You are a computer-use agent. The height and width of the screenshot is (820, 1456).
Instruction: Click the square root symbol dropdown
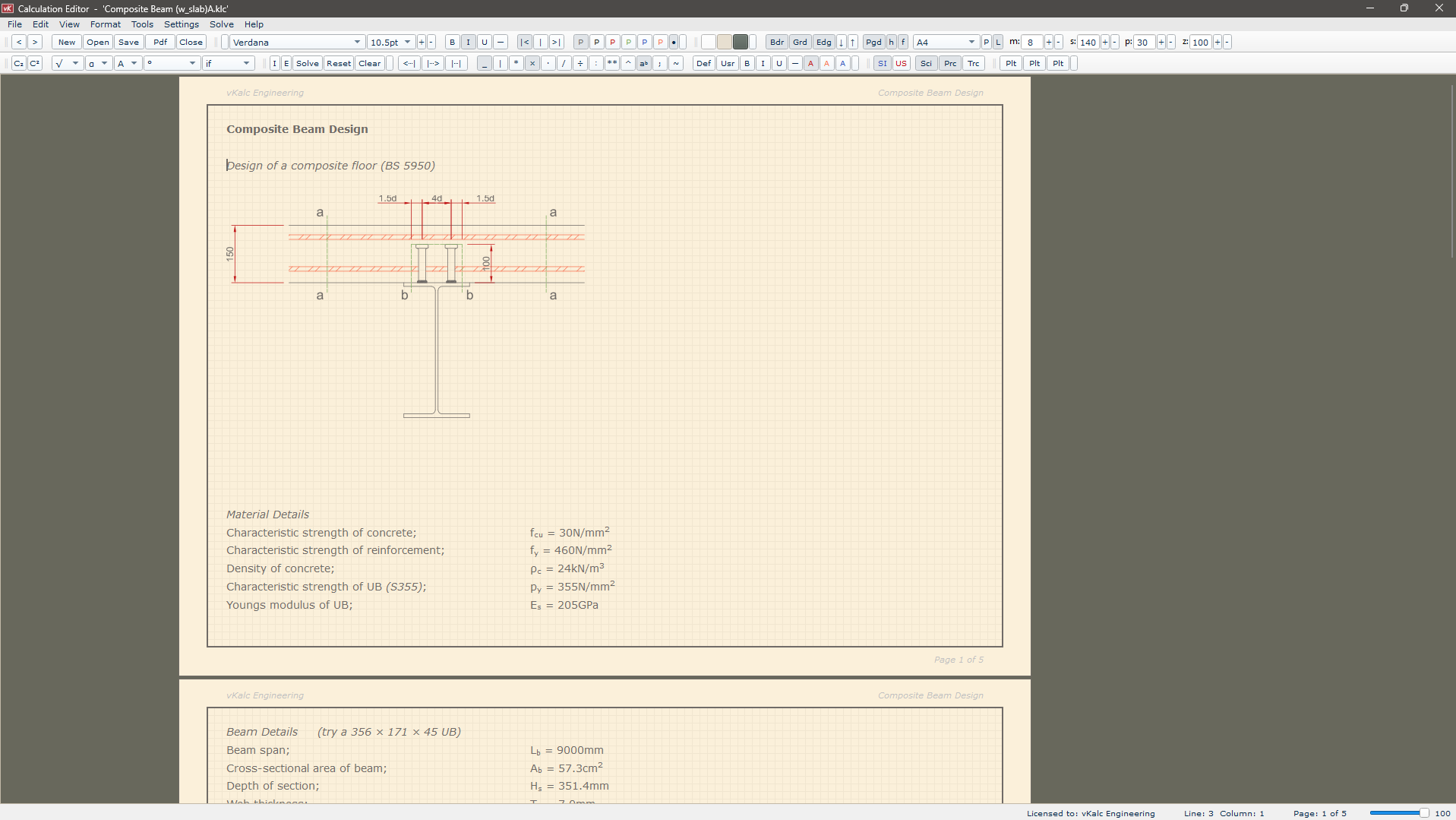(67, 64)
